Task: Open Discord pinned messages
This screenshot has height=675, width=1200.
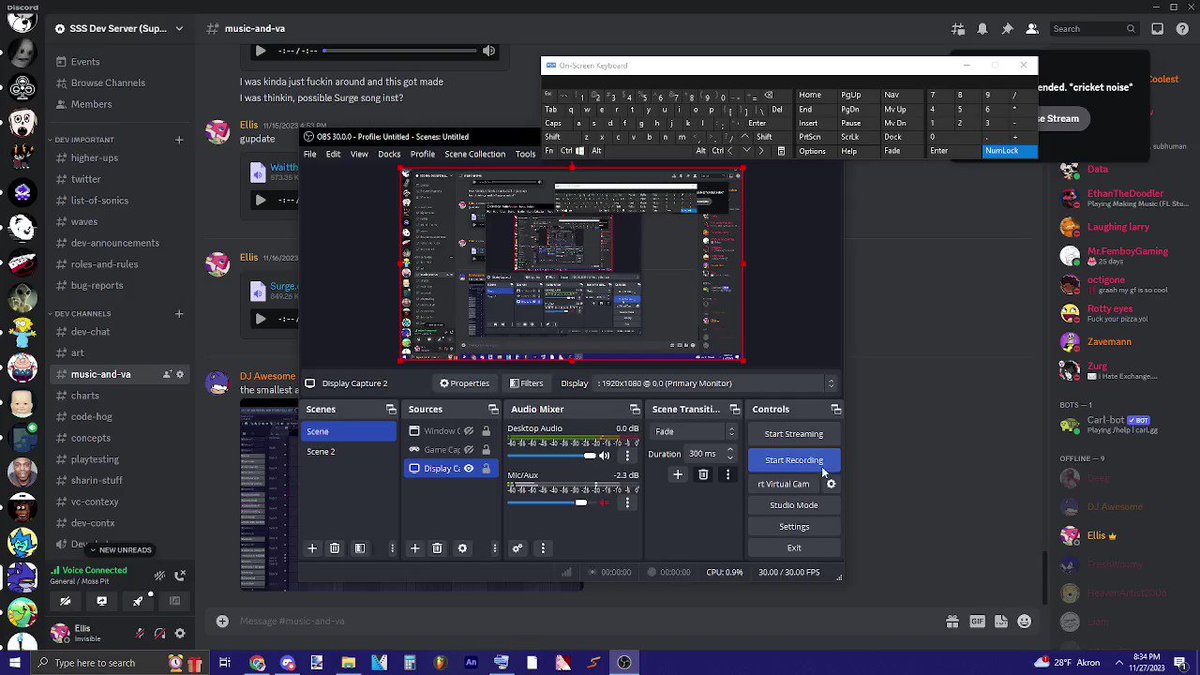Action: 1007,29
